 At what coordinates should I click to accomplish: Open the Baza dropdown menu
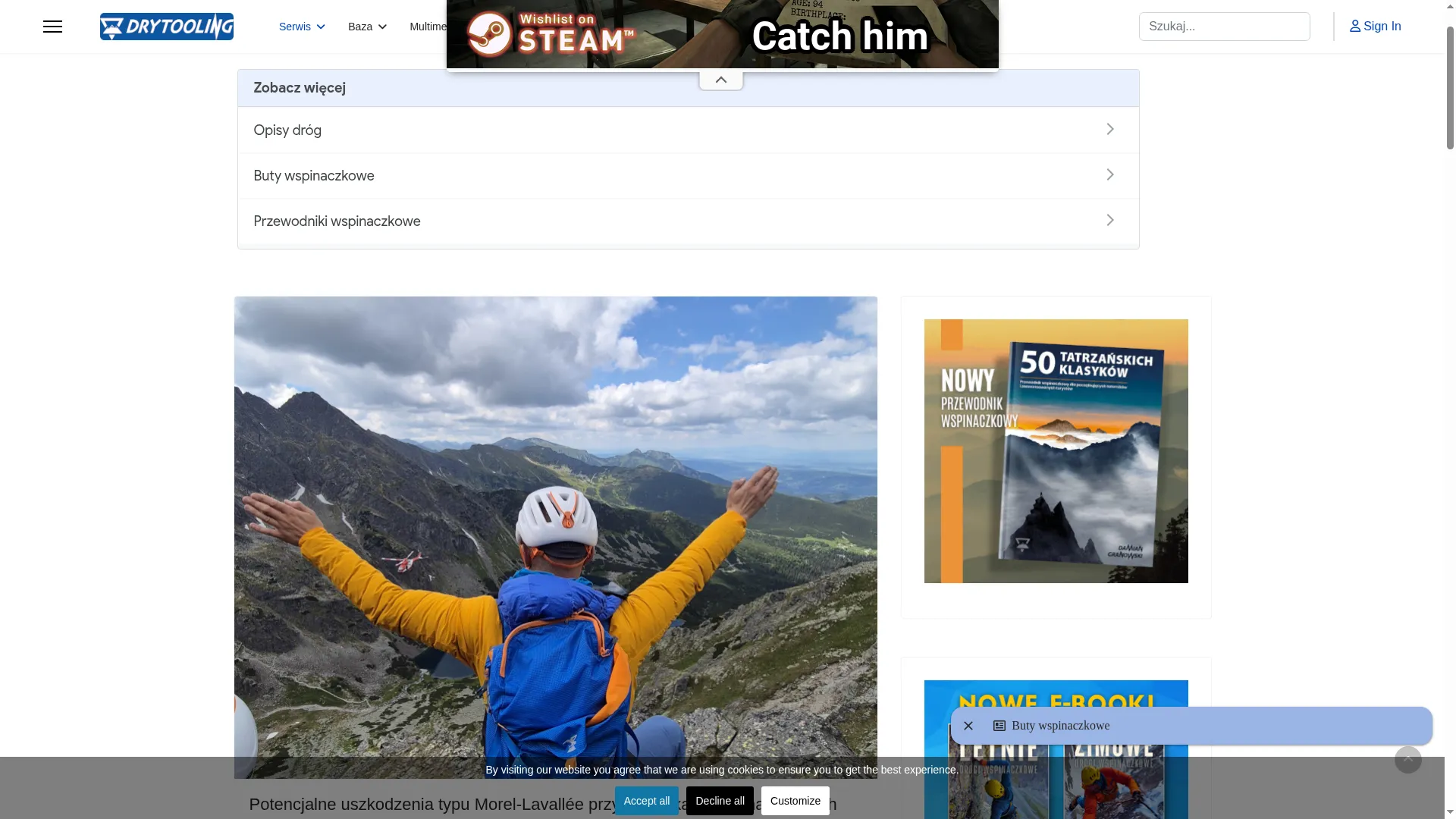(x=367, y=27)
